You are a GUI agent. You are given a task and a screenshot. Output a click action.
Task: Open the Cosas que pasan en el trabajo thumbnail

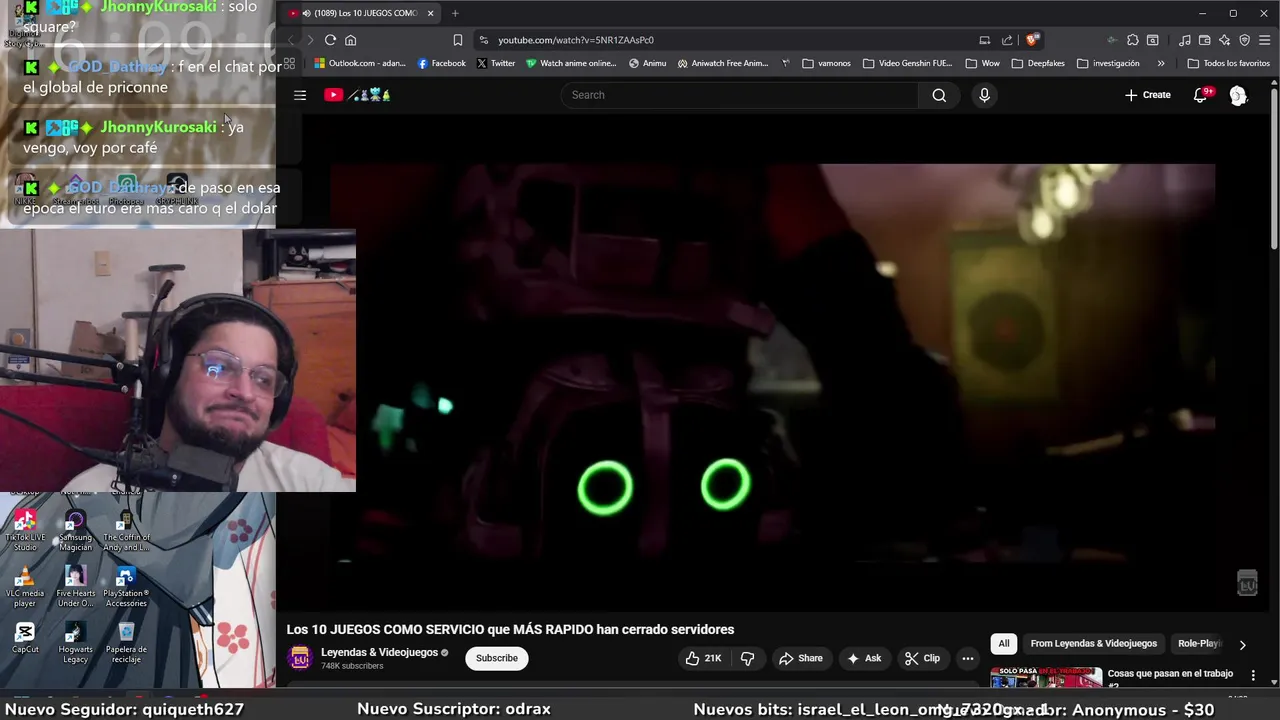1046,678
